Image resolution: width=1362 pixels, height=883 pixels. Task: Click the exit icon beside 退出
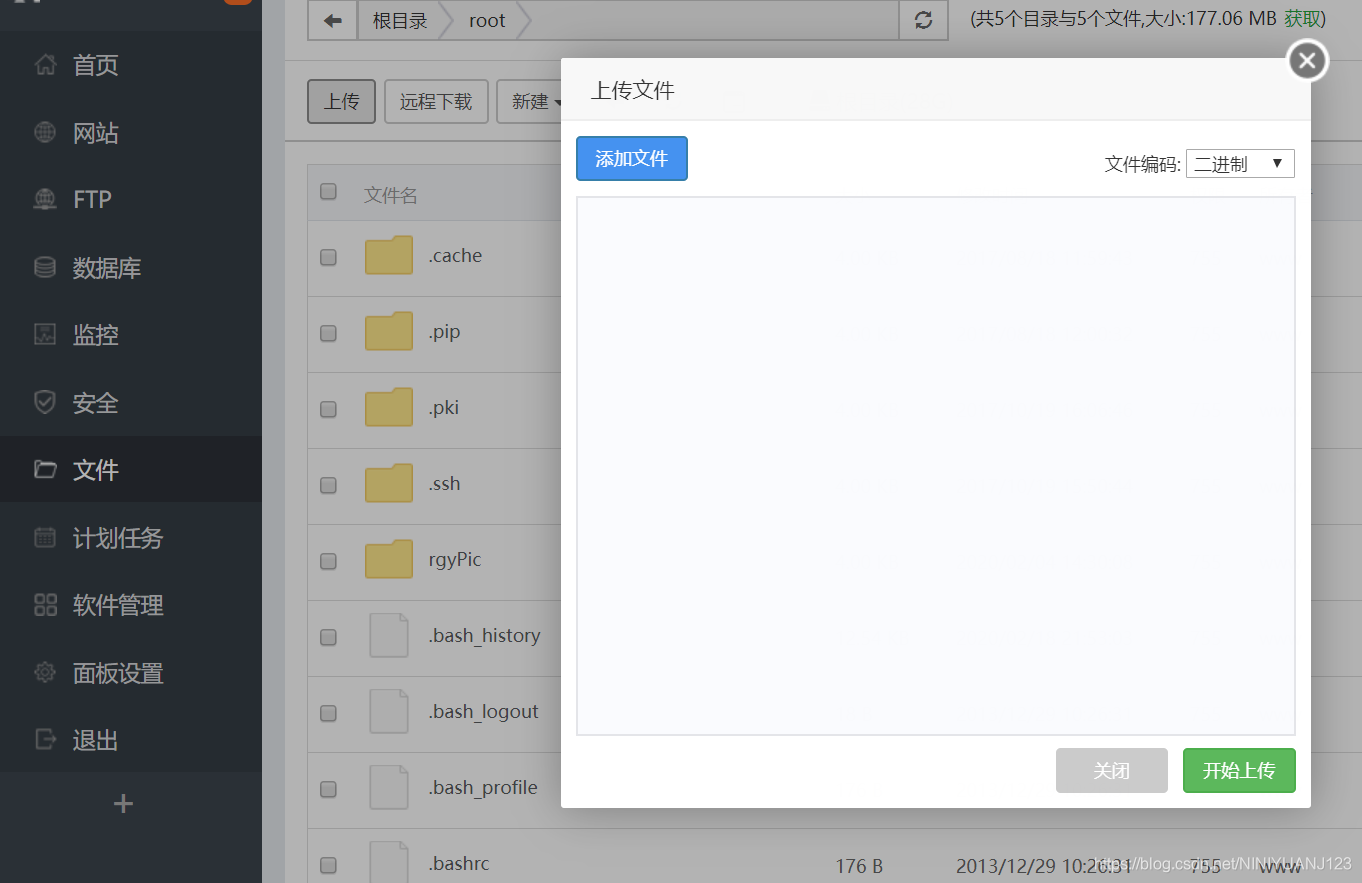(x=45, y=739)
